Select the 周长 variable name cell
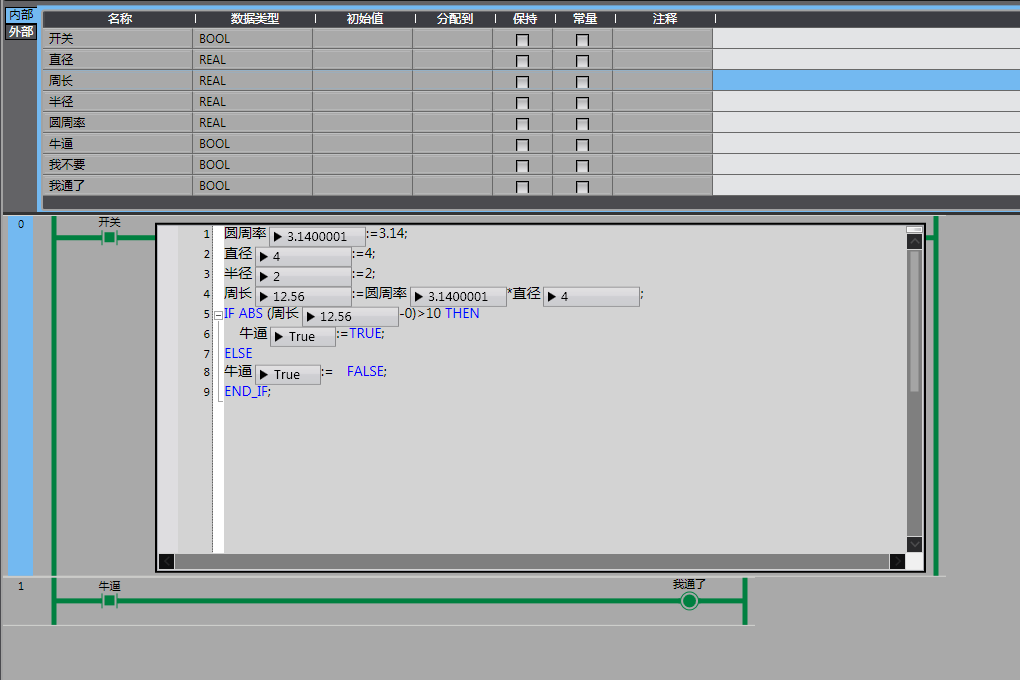 [x=119, y=81]
